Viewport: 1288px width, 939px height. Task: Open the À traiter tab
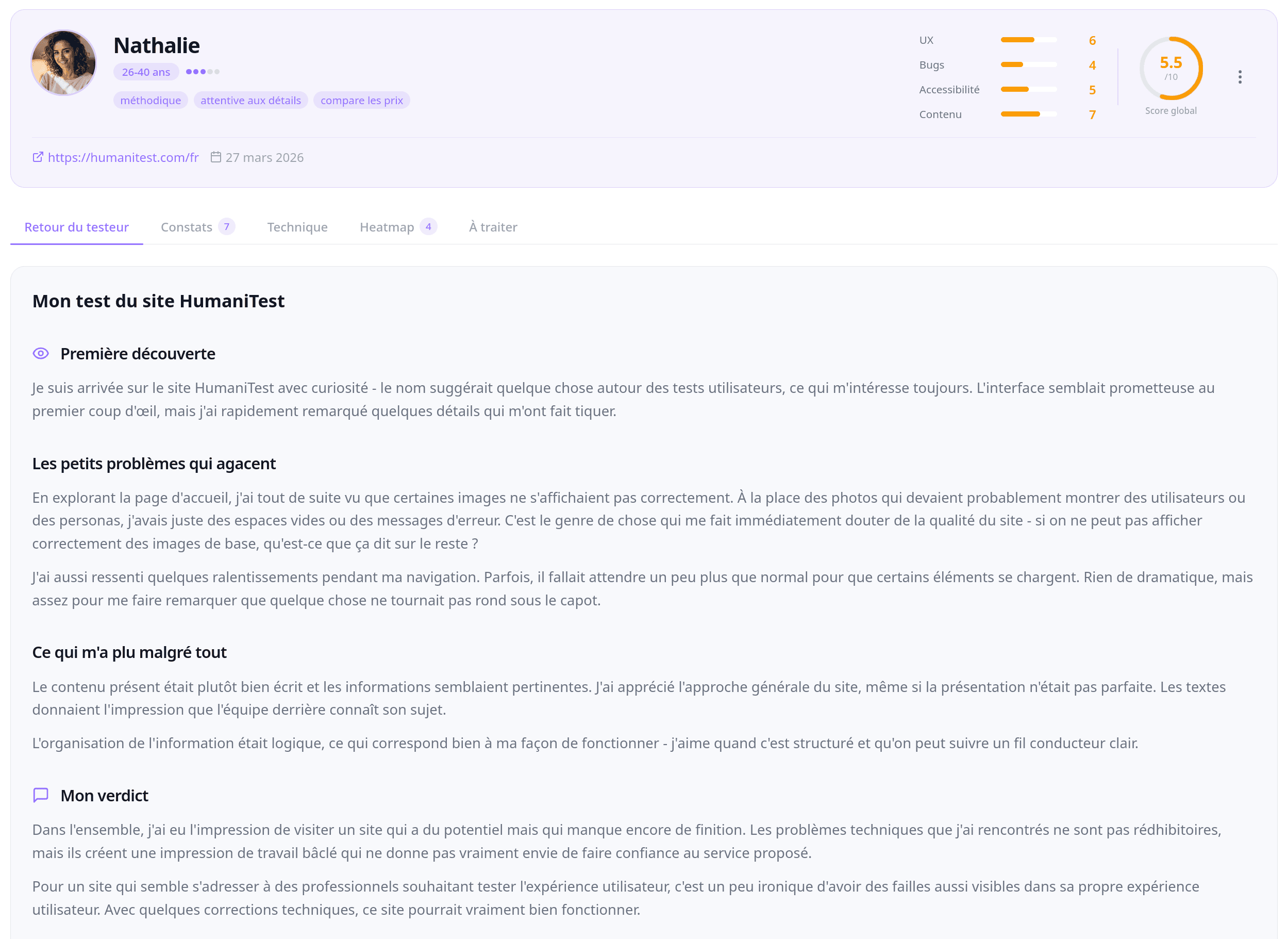click(x=492, y=227)
